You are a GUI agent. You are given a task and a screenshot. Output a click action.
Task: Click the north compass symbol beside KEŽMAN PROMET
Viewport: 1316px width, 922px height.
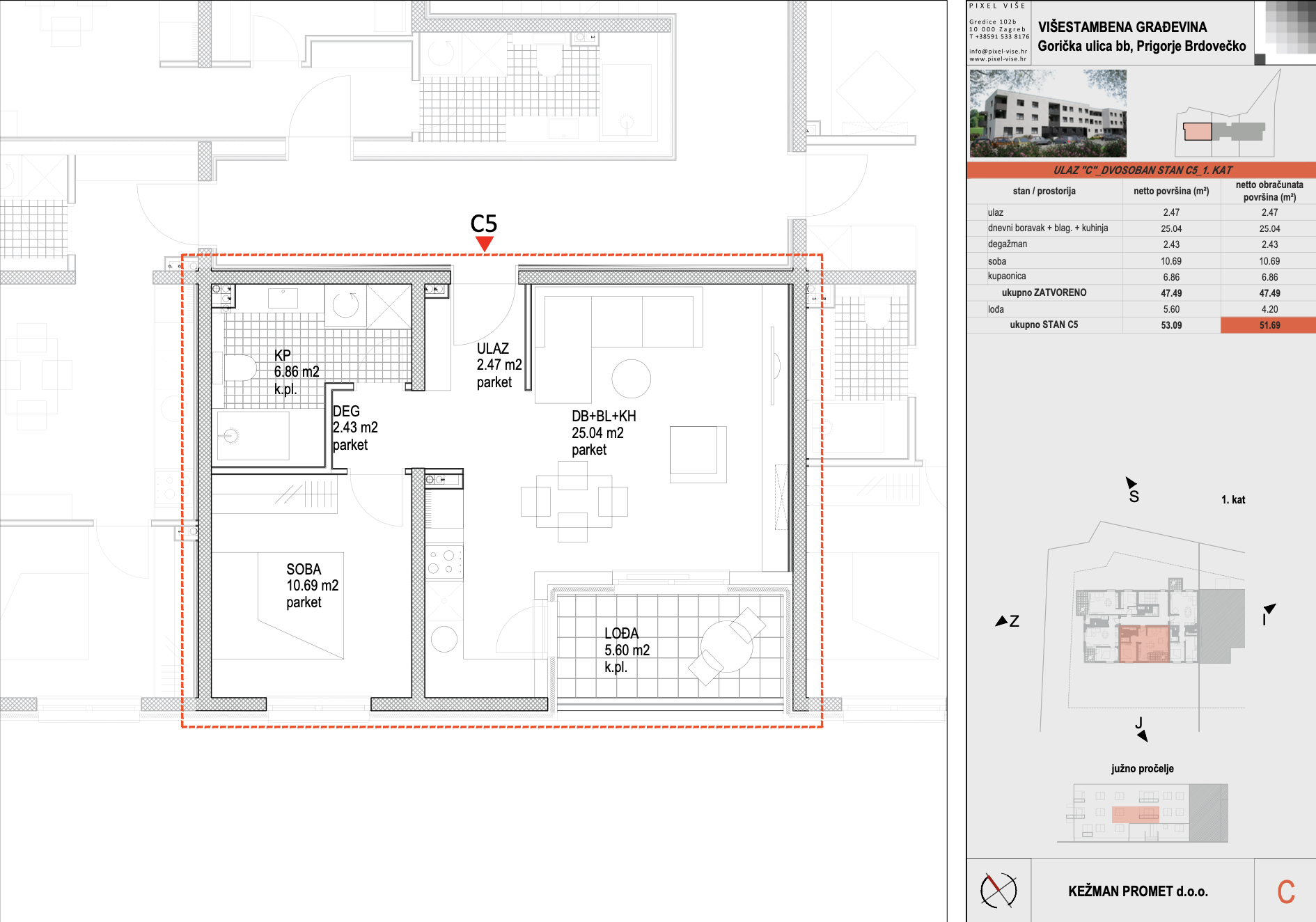click(998, 890)
